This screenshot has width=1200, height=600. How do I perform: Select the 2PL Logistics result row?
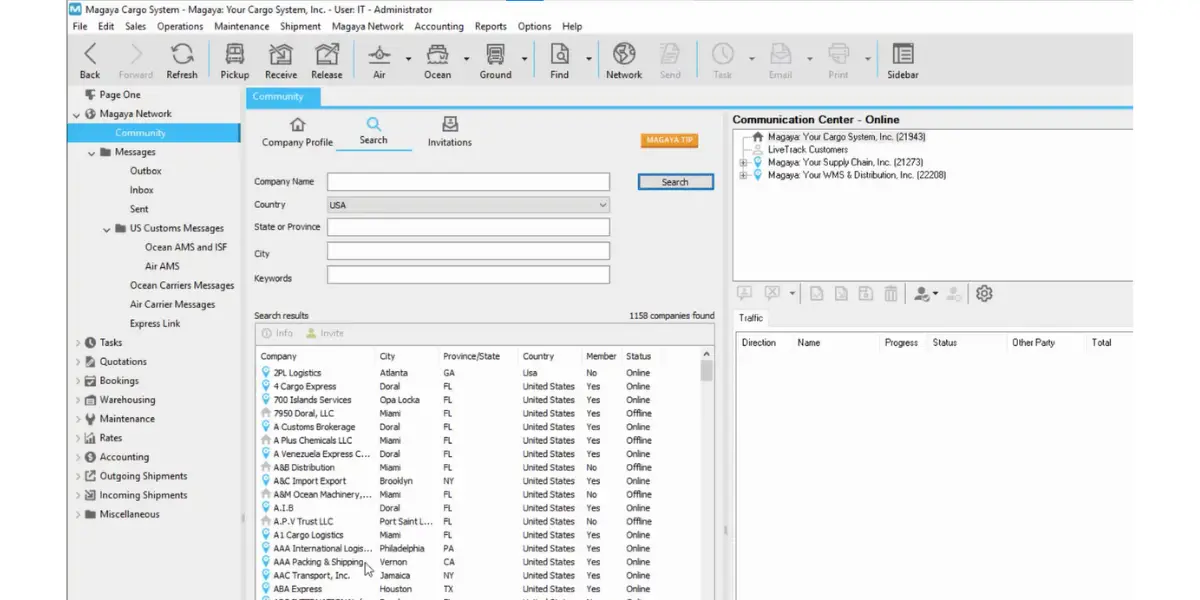pyautogui.click(x=478, y=373)
